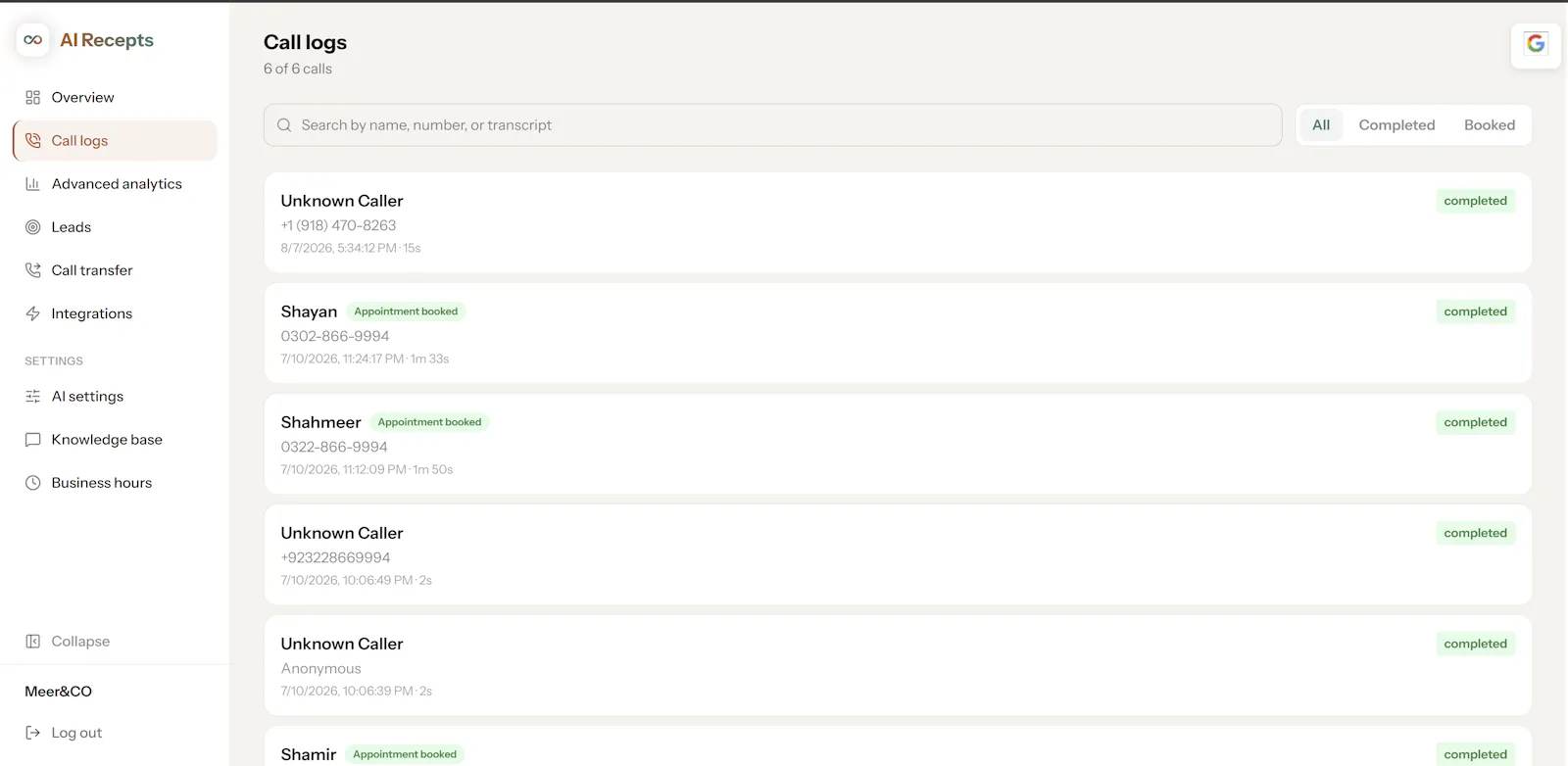Screen dimensions: 1568x766
Task: Click the search magnifier icon
Action: coord(284,125)
